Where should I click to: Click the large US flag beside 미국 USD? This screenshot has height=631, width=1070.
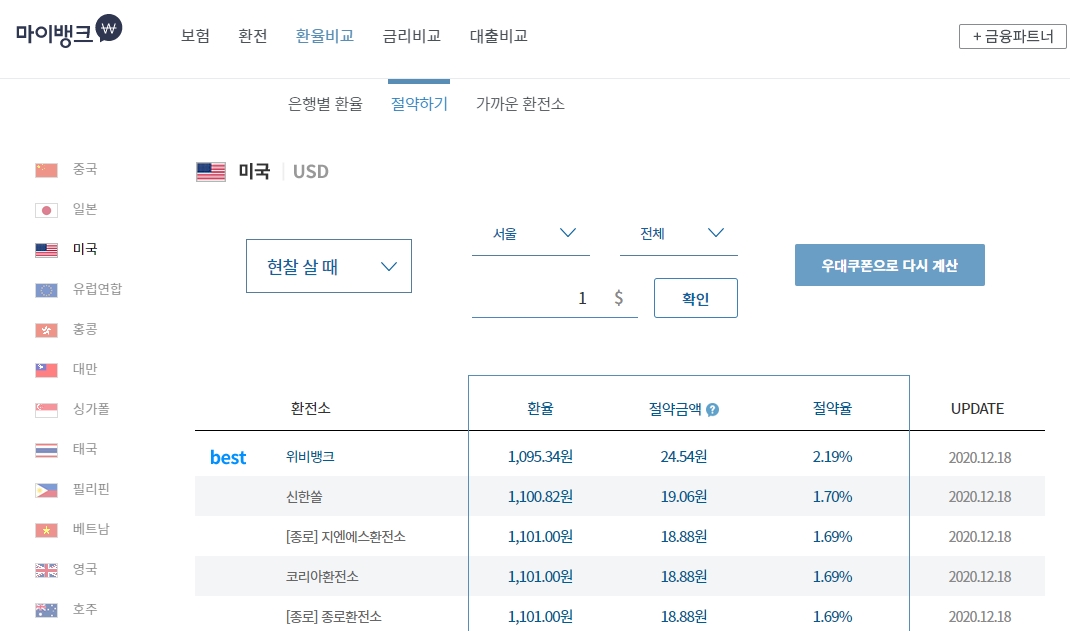[211, 172]
